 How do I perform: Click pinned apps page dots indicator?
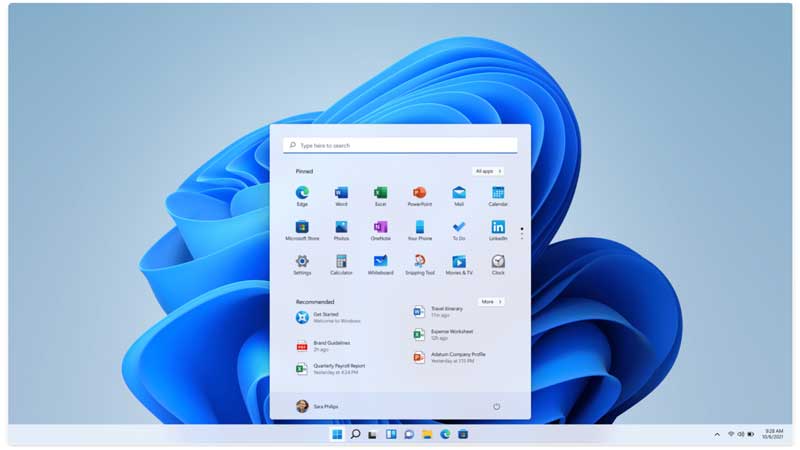click(x=521, y=233)
